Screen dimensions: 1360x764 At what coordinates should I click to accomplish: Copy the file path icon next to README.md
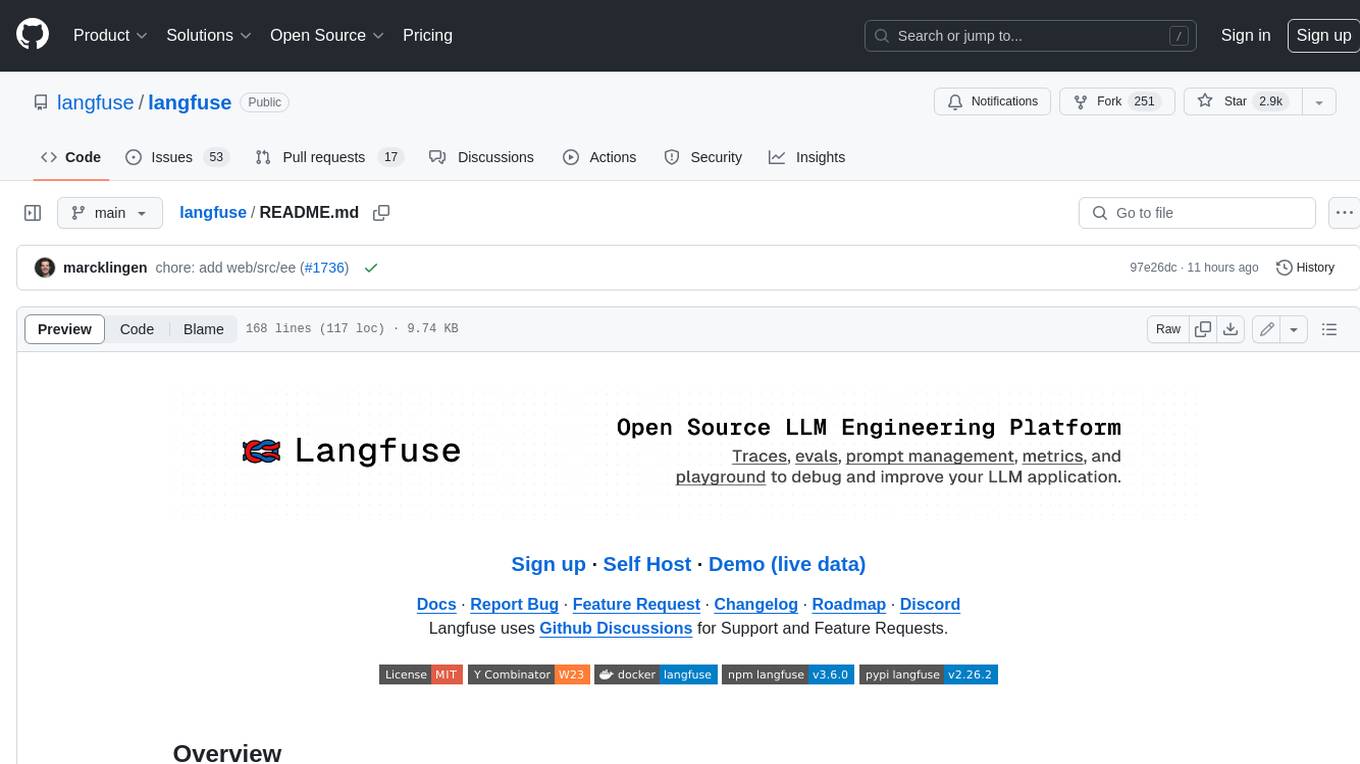pos(381,213)
